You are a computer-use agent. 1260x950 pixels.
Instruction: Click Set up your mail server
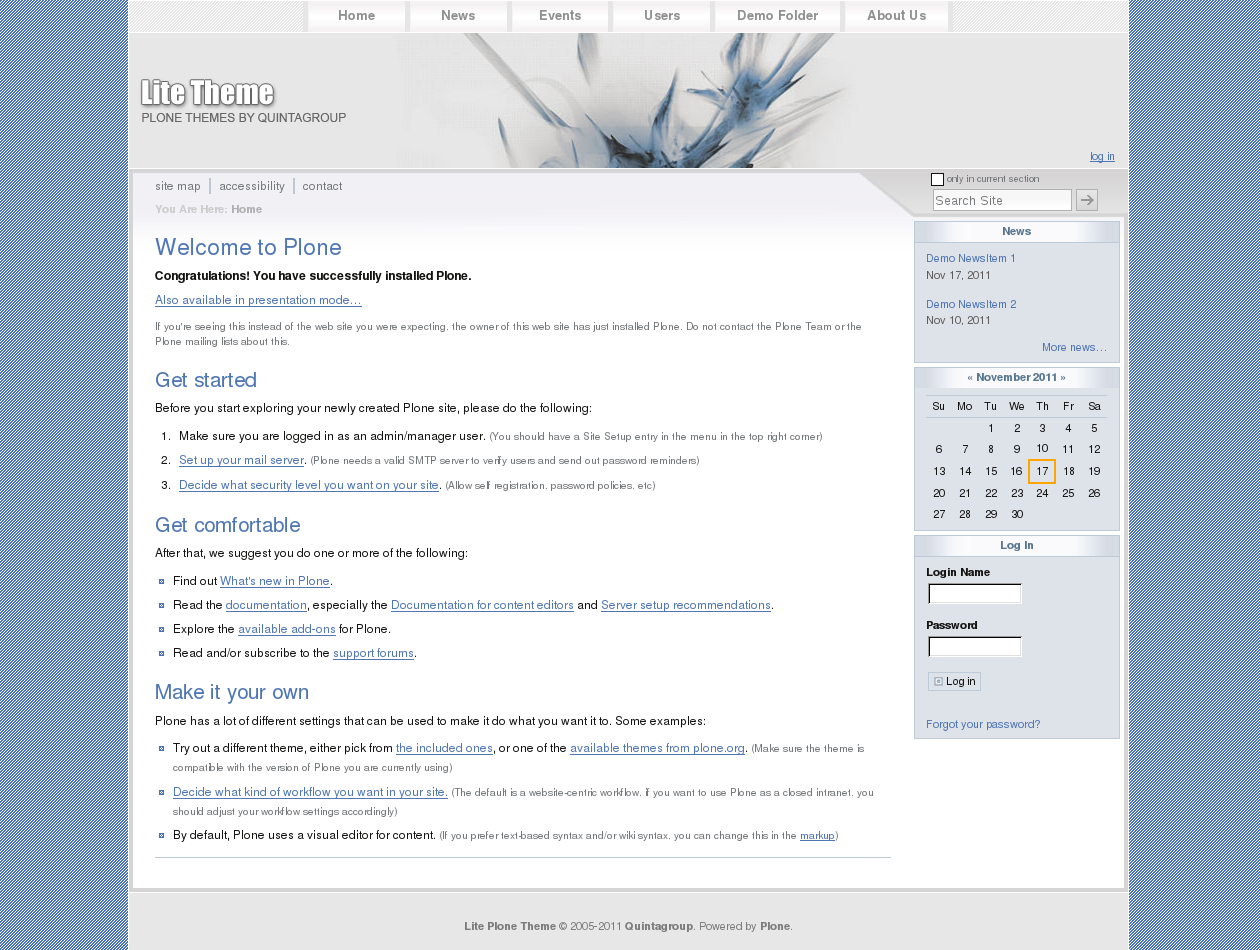pos(241,460)
